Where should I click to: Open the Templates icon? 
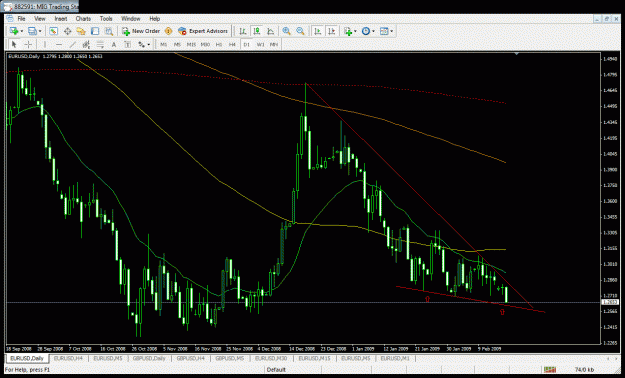[384, 31]
